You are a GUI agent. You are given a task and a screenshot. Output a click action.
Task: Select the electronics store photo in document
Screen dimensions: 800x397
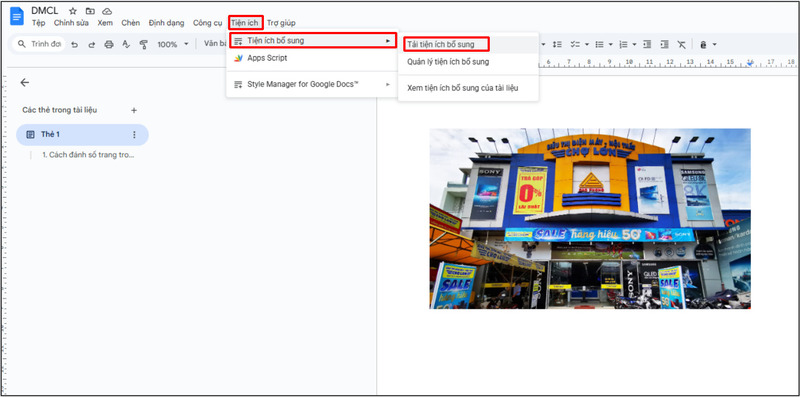point(590,219)
